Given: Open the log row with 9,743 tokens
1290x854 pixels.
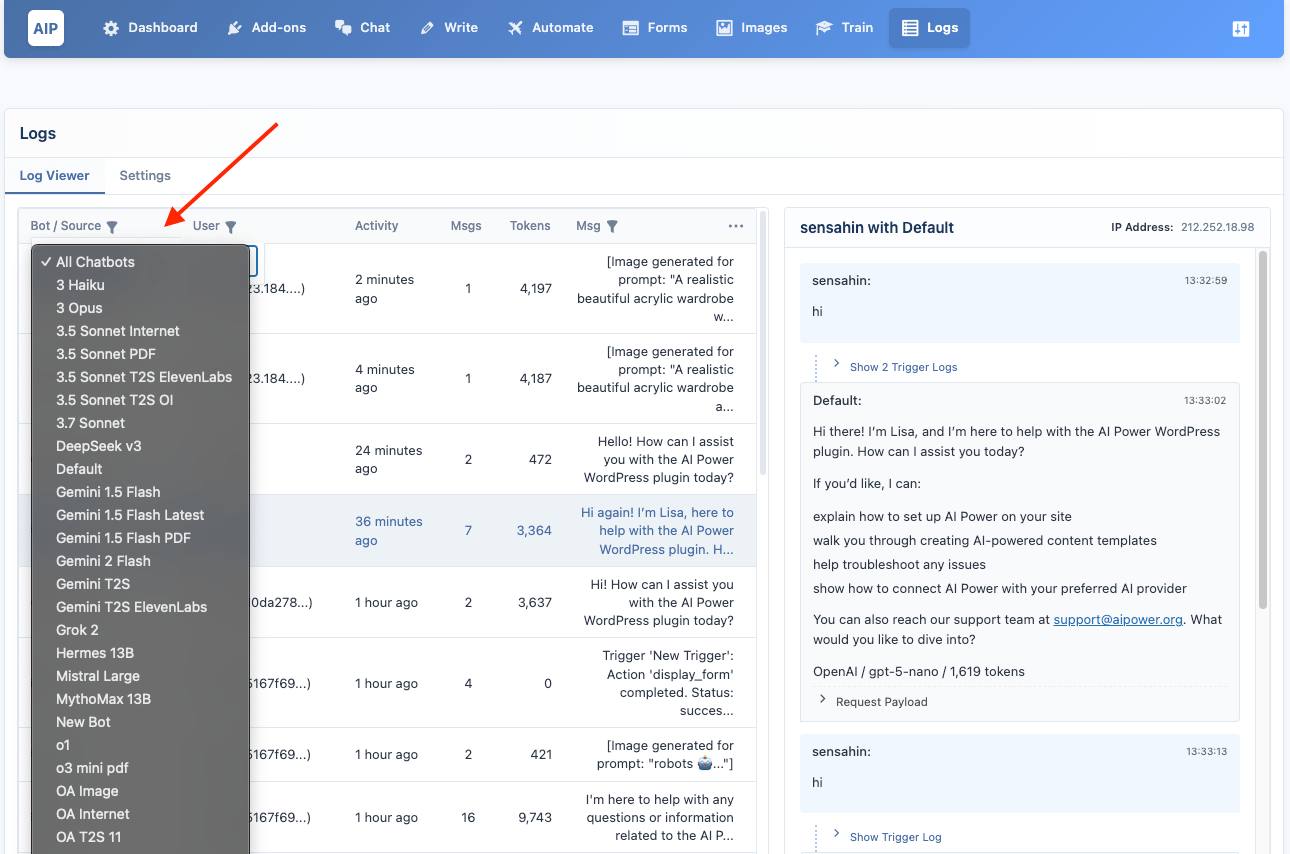Looking at the screenshot, I should 388,818.
